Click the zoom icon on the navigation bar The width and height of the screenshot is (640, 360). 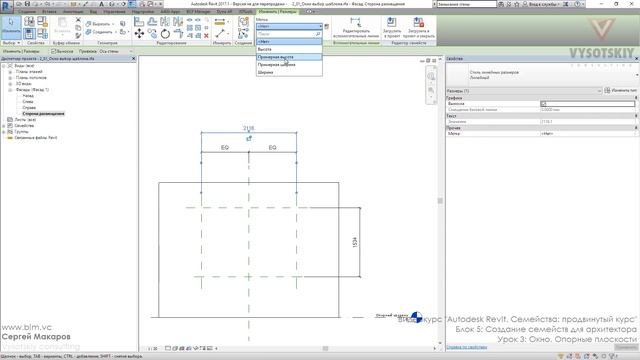[431, 90]
